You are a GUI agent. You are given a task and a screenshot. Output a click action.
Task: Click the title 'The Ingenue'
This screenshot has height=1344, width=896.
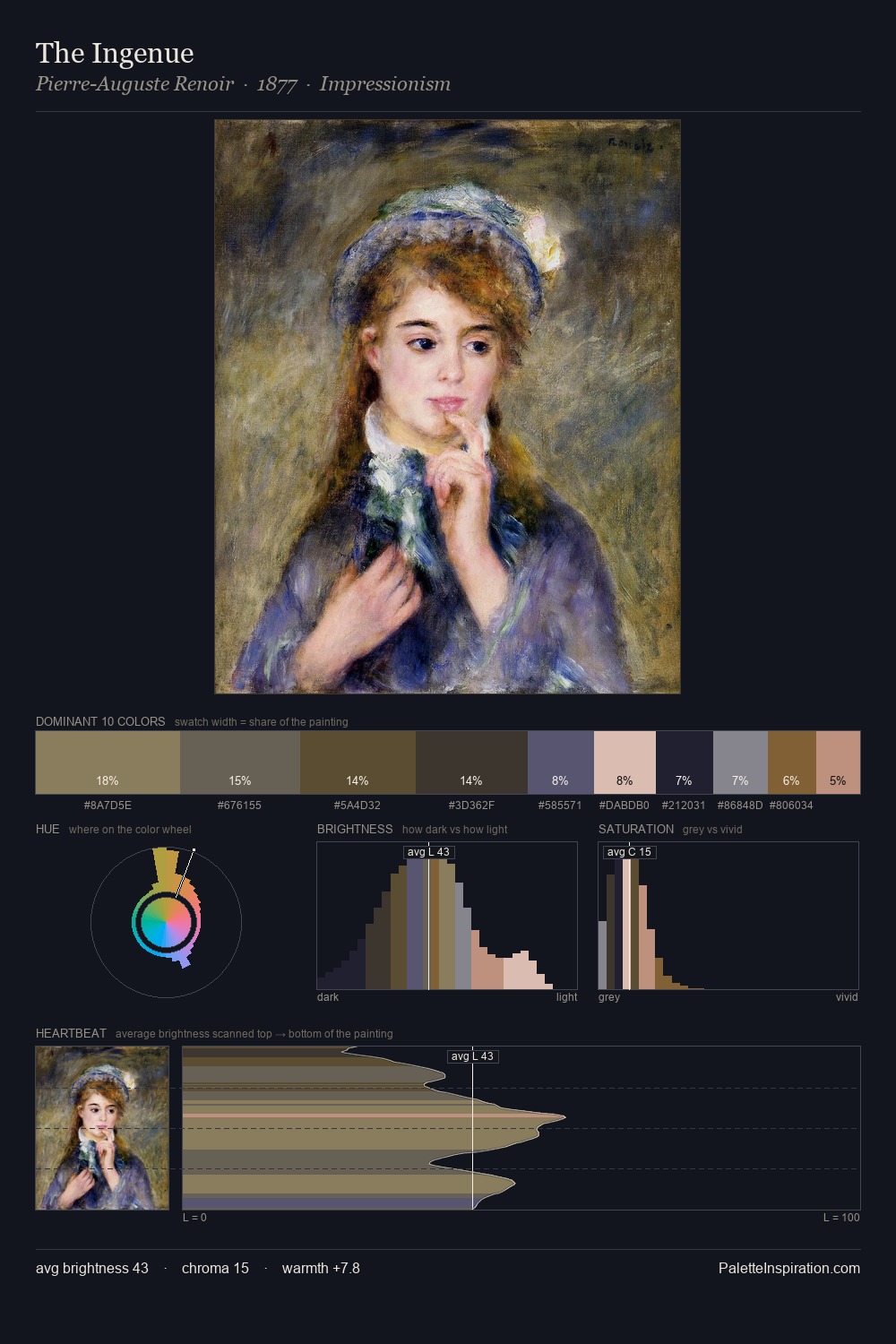pos(115,54)
